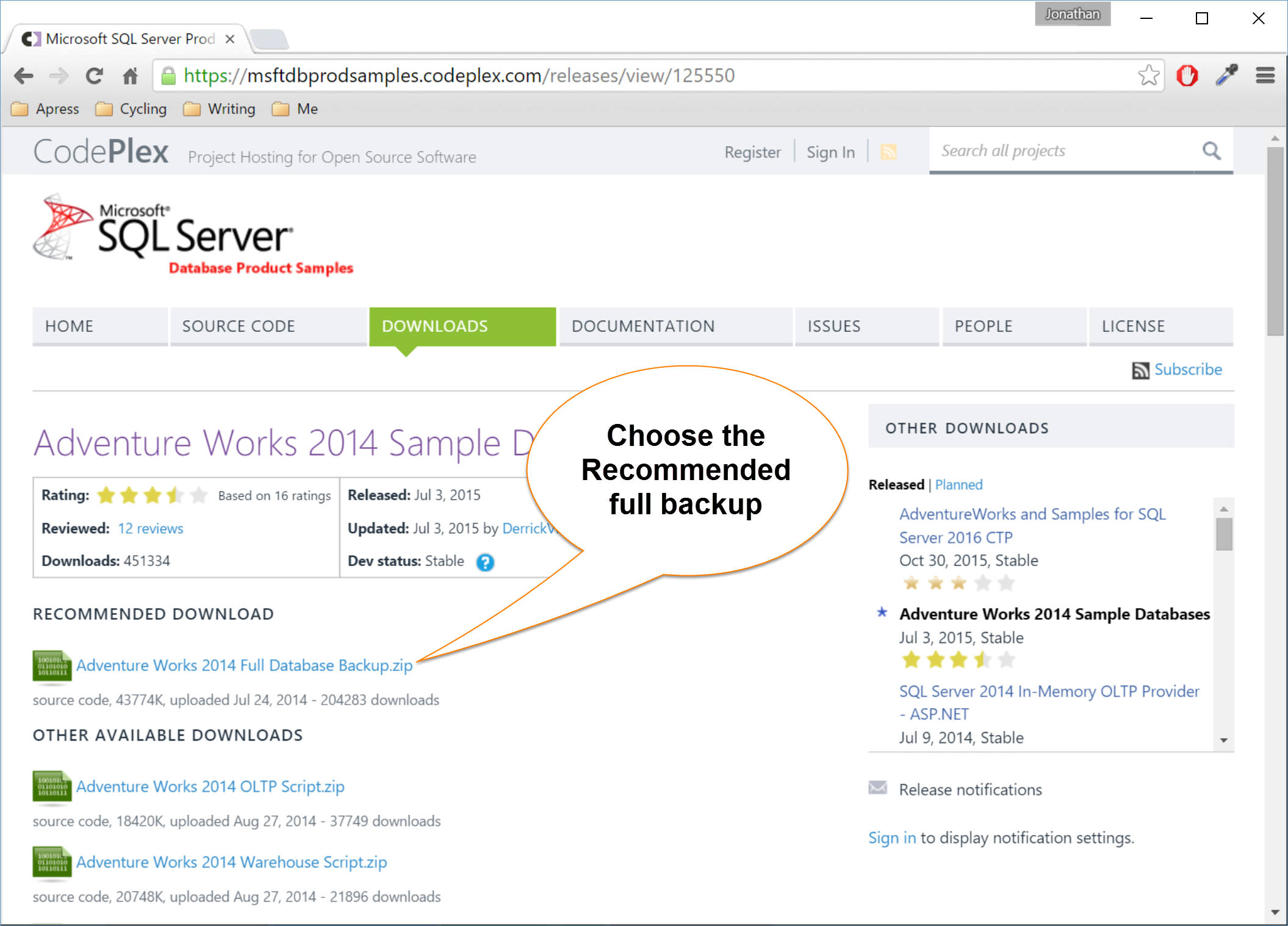Image resolution: width=1288 pixels, height=926 pixels.
Task: Click the Jonathan profile button
Action: coord(1073,14)
